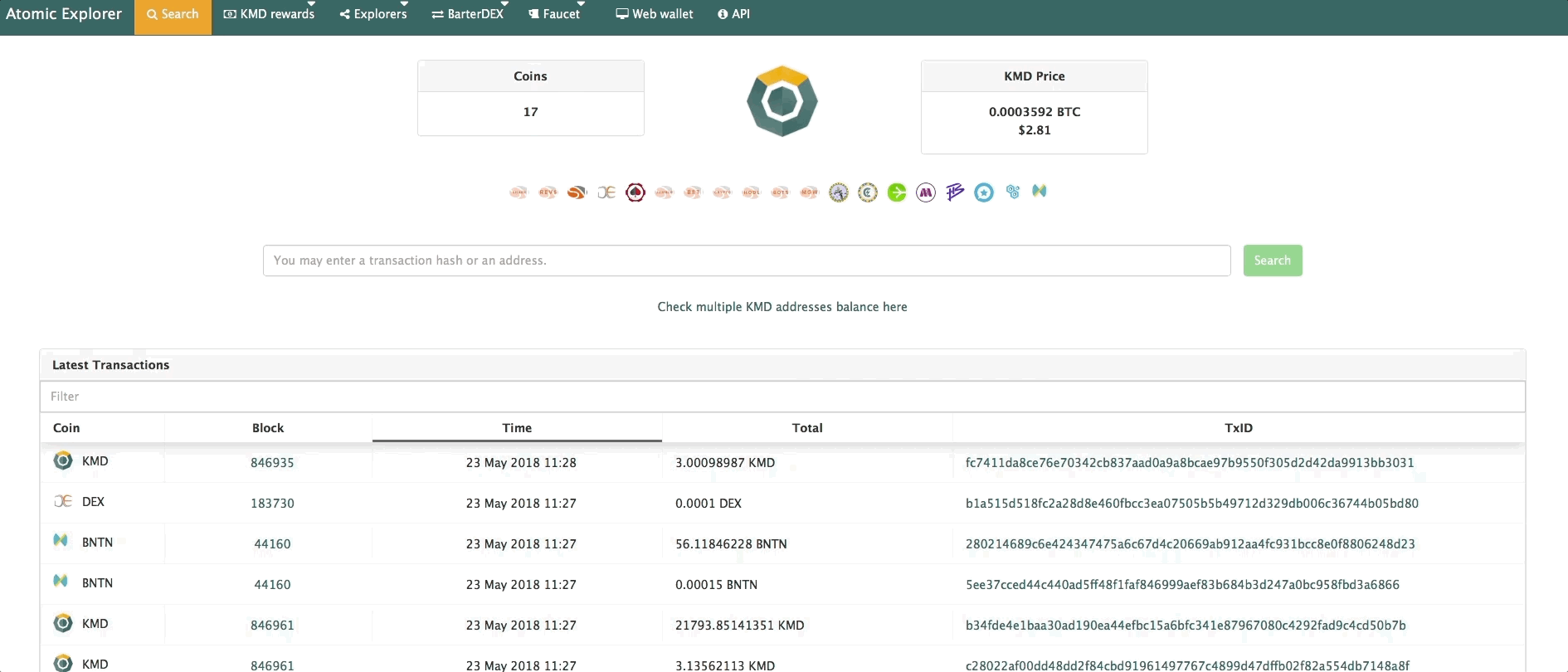Open the green arrow coin icon
Screen dimensions: 1568x672
(x=897, y=192)
